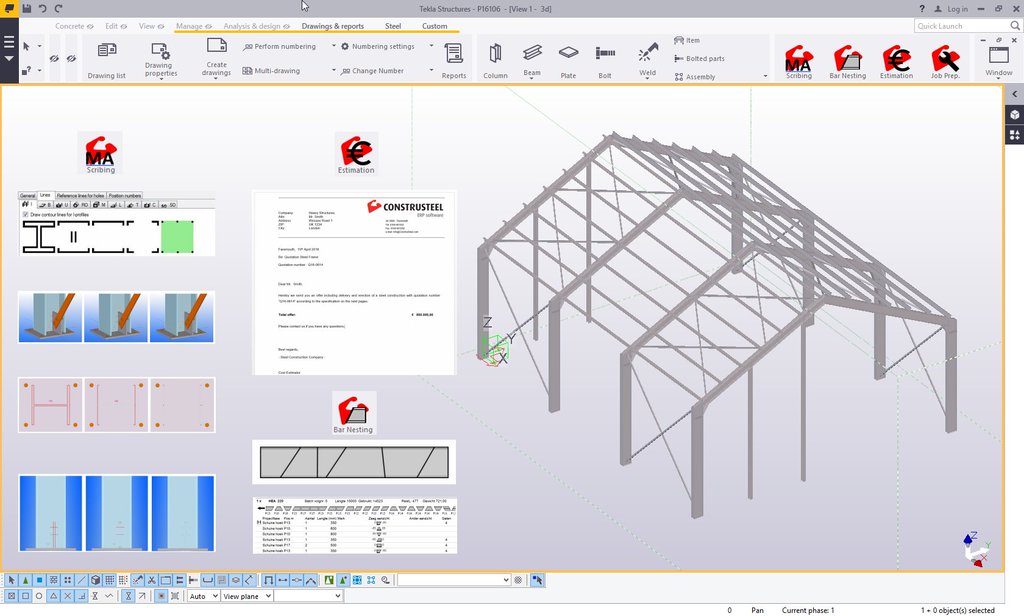Click Perform numbering

[x=280, y=46]
